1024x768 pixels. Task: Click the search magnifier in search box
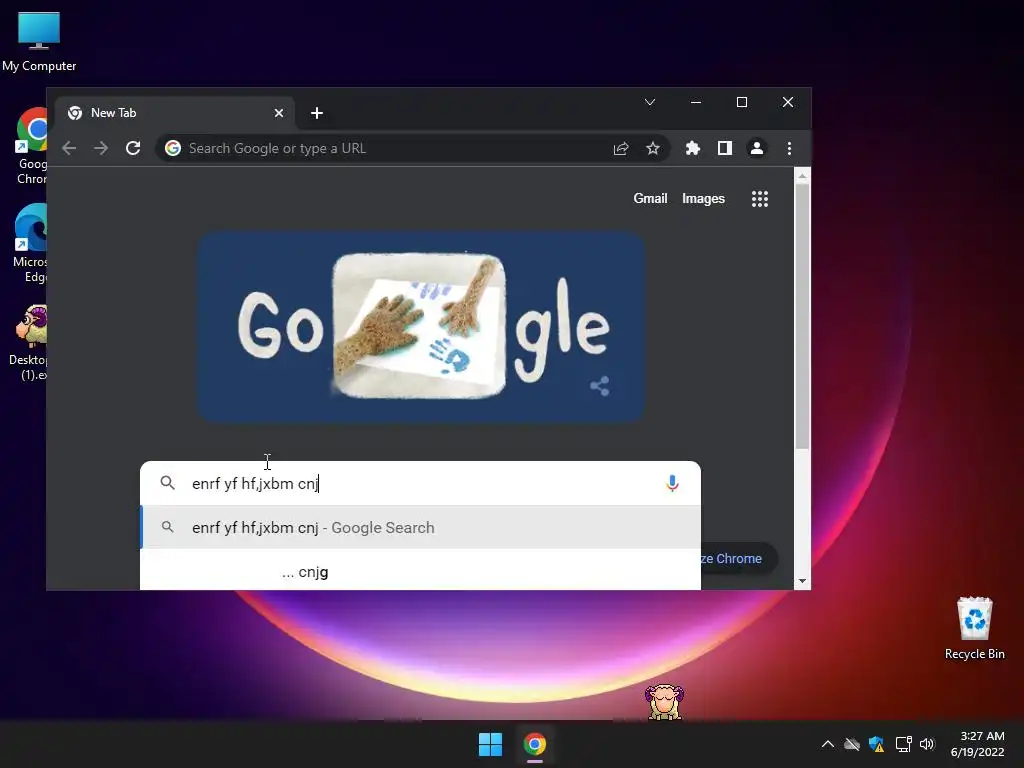pyautogui.click(x=168, y=483)
